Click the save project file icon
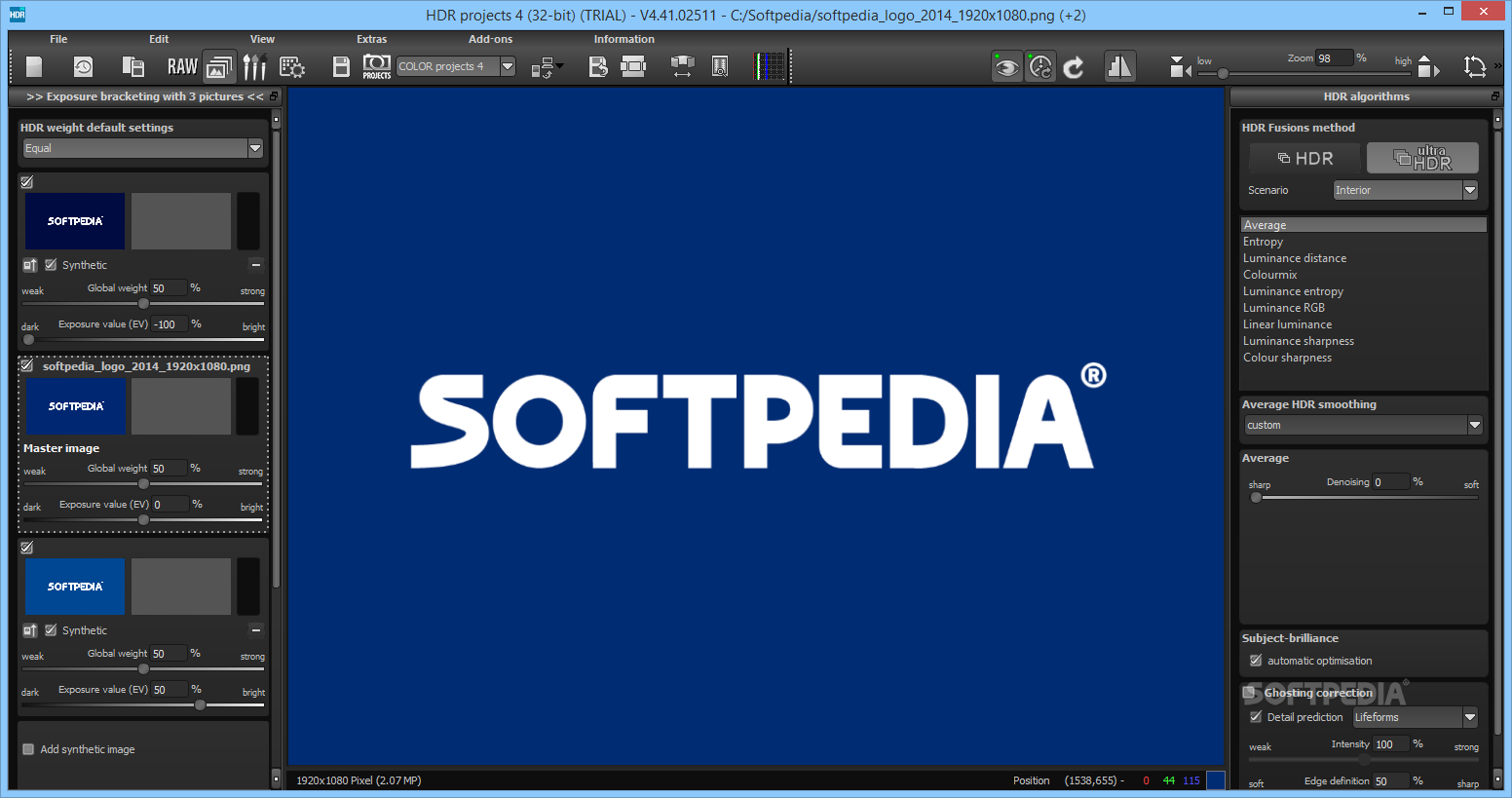 click(133, 66)
